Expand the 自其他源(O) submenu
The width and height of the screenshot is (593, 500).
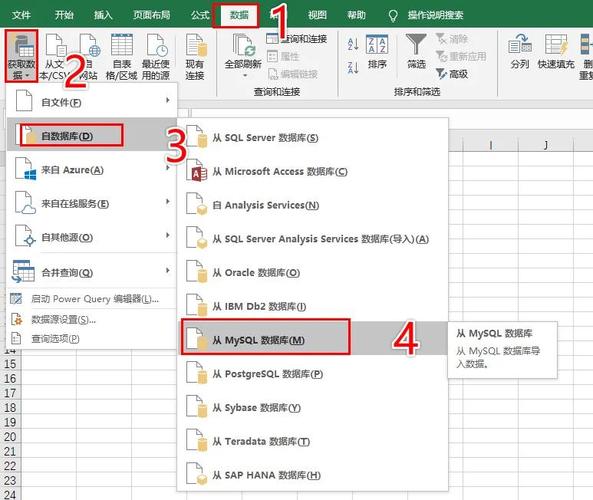(x=92, y=237)
